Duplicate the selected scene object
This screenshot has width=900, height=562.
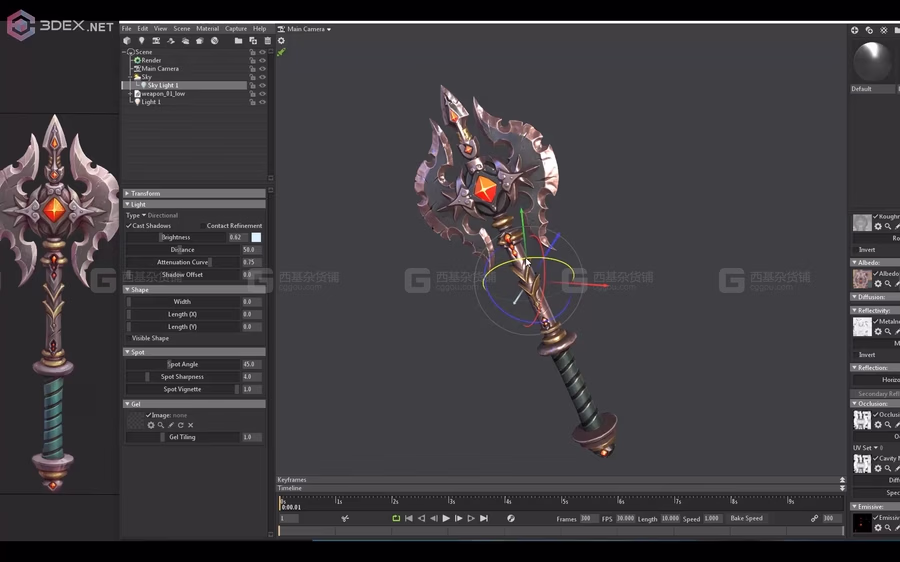pos(253,41)
